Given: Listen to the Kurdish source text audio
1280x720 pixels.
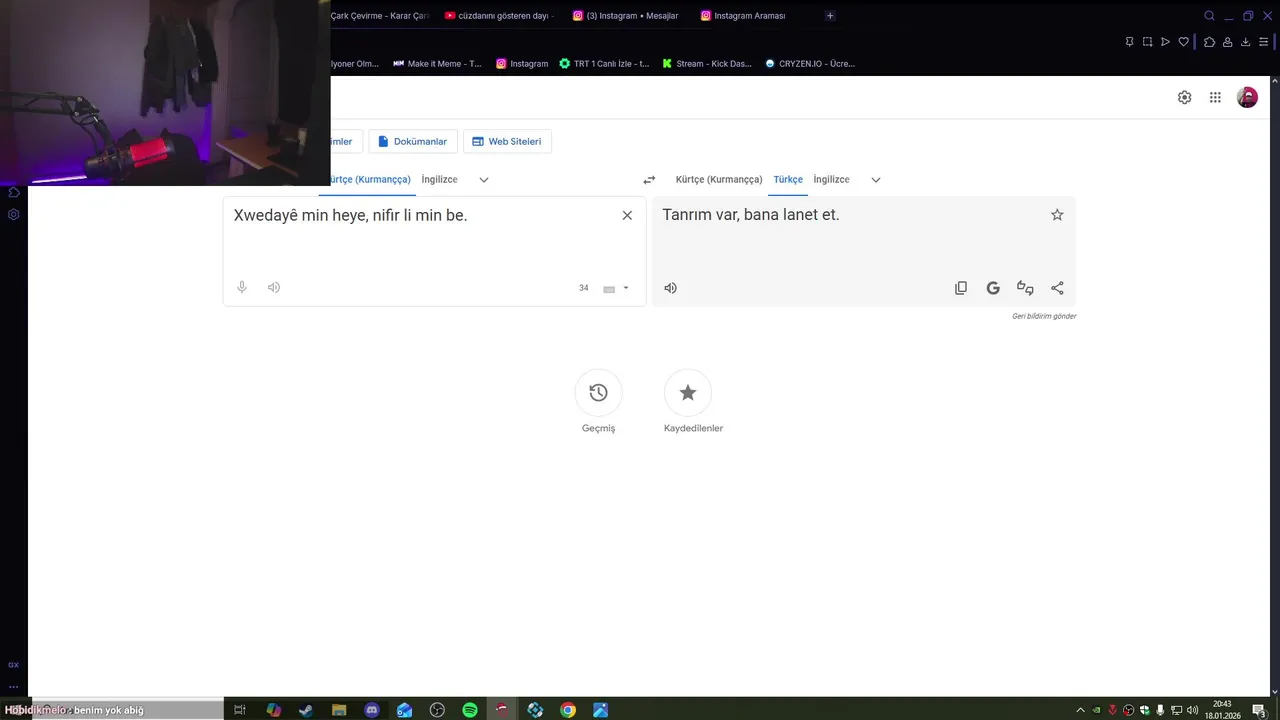Looking at the screenshot, I should 274,287.
